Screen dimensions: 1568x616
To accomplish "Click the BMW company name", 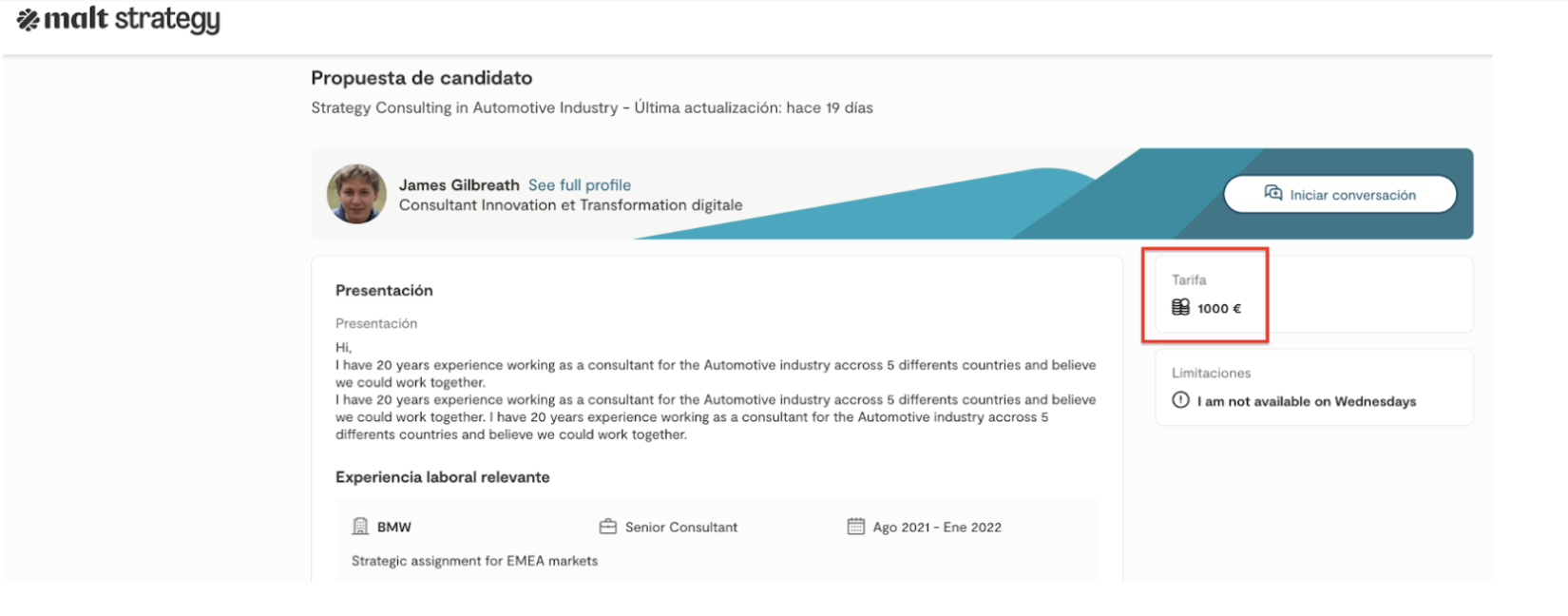I will [394, 528].
